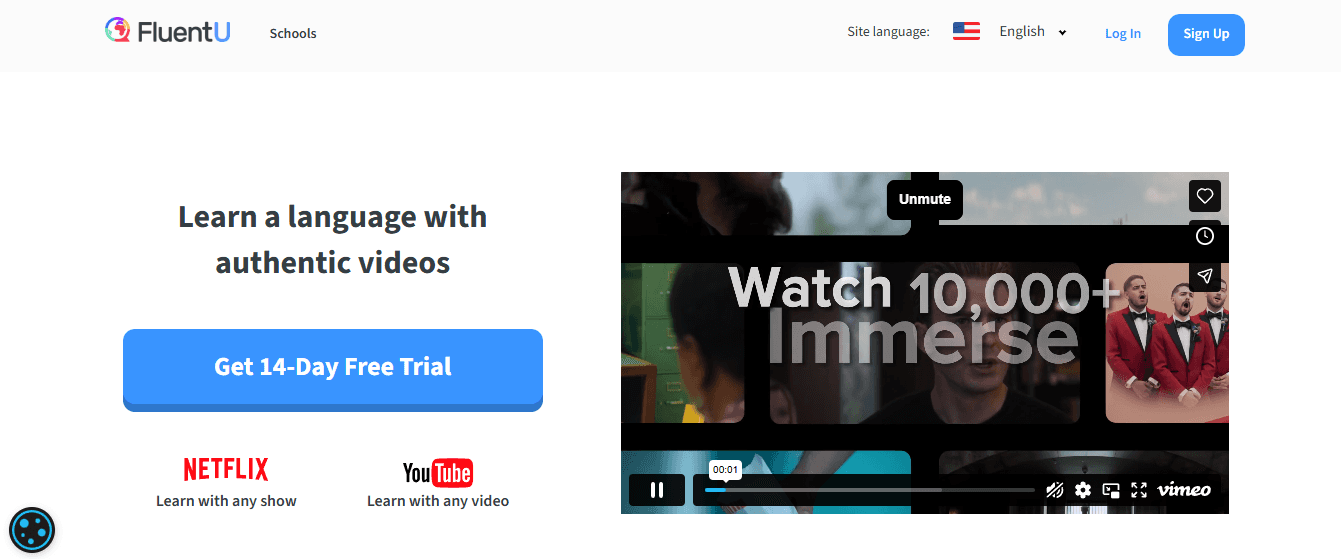This screenshot has width=1341, height=559.
Task: Start the Get 14-Day Free Trial
Action: coord(333,369)
